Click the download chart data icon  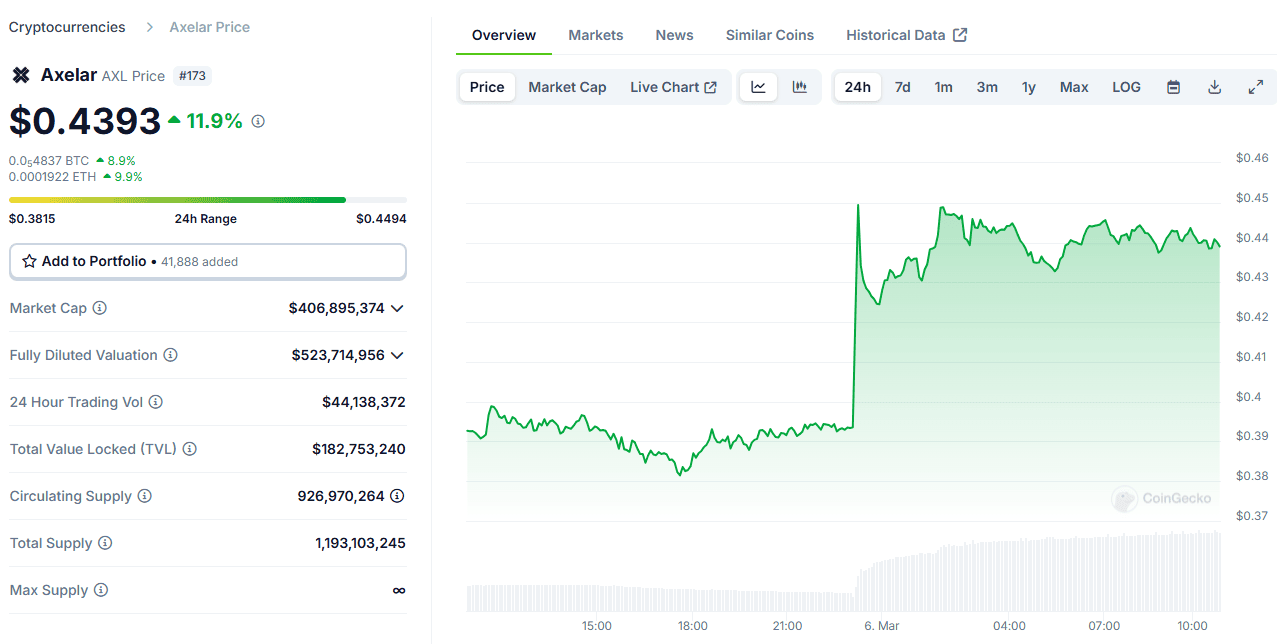(1215, 87)
